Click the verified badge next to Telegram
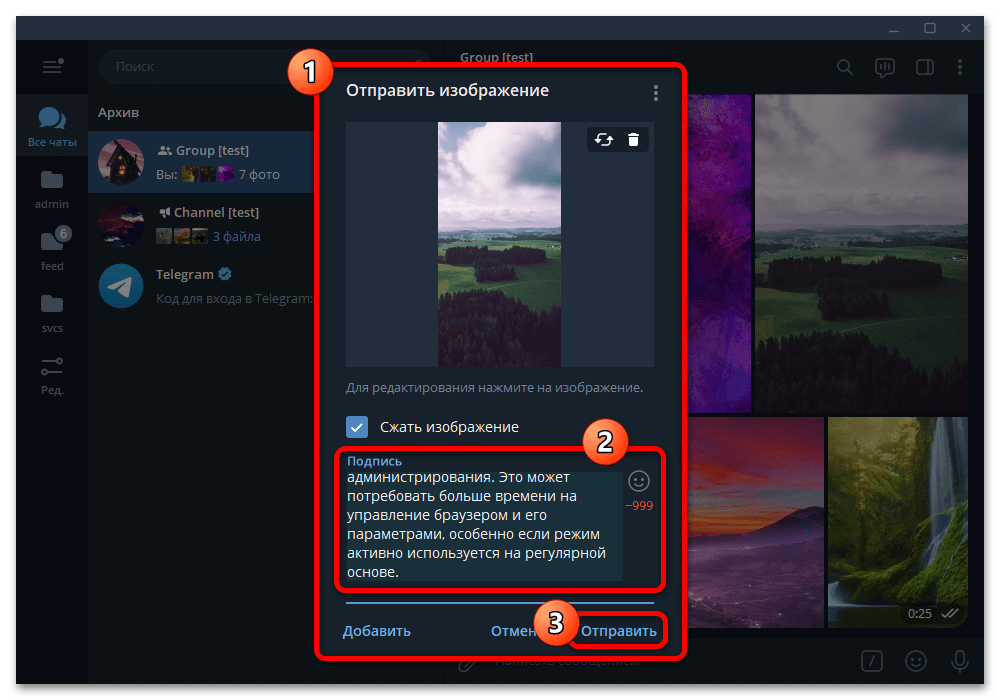The height and width of the screenshot is (700, 1000). coord(224,274)
